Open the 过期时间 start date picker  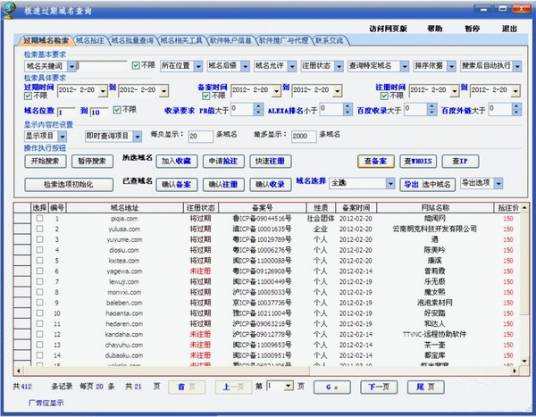(x=103, y=91)
